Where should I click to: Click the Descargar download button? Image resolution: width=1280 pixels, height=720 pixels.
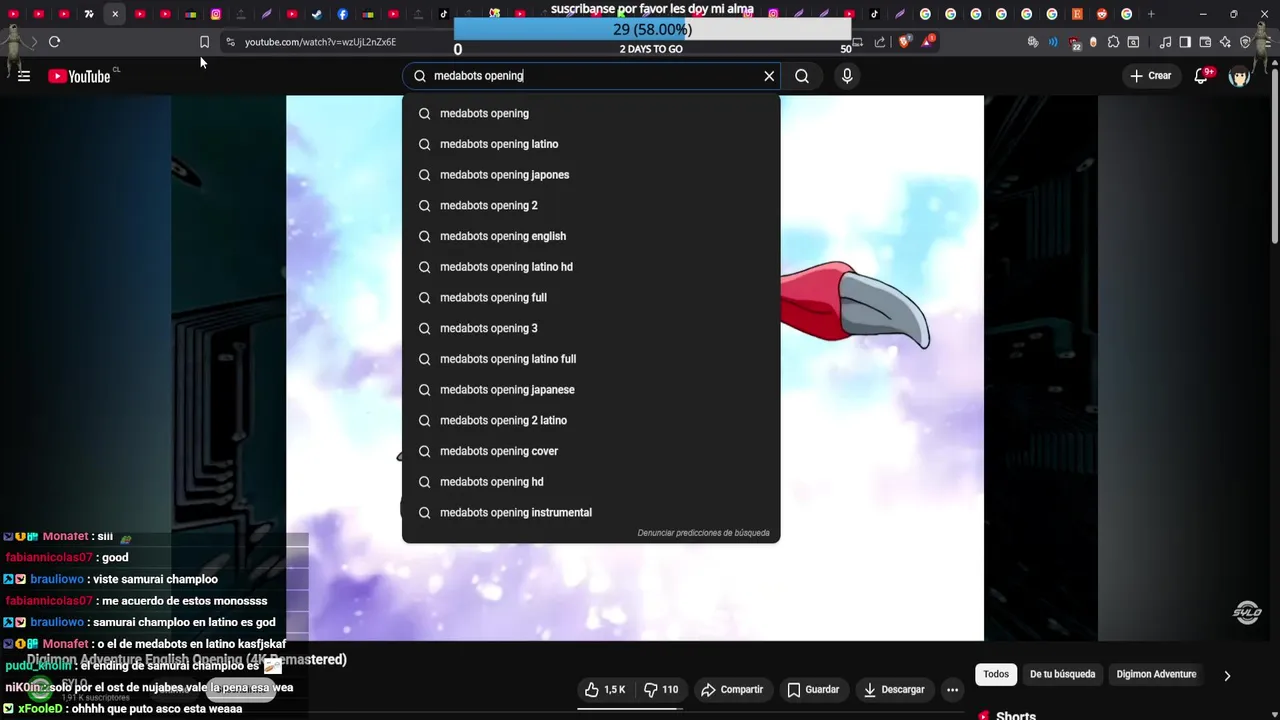coord(894,689)
